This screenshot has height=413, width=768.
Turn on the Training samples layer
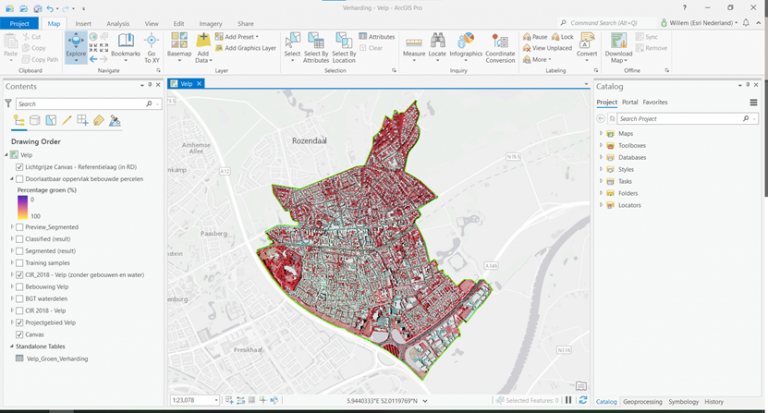point(20,262)
